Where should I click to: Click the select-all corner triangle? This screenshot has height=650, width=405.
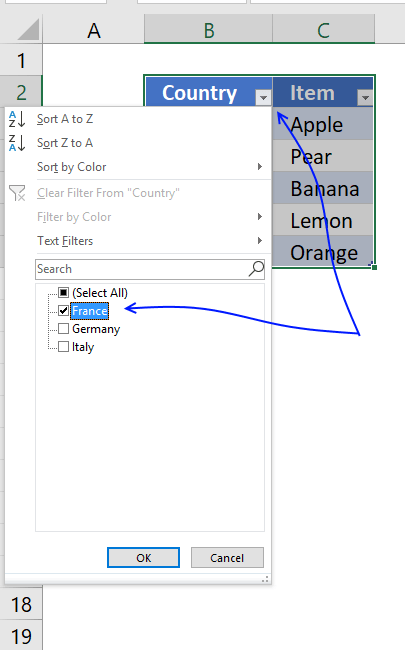click(29, 30)
